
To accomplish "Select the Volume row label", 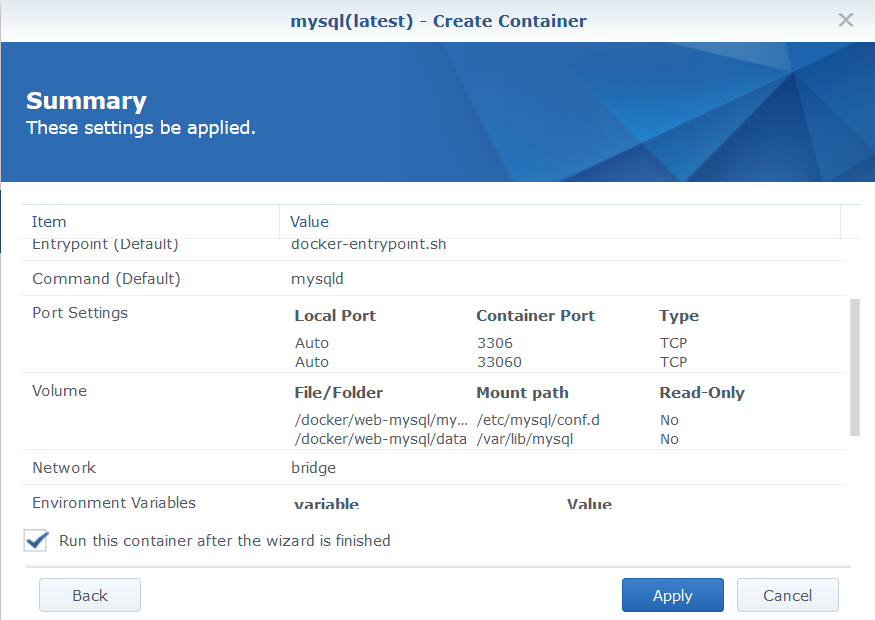I will coord(60,391).
